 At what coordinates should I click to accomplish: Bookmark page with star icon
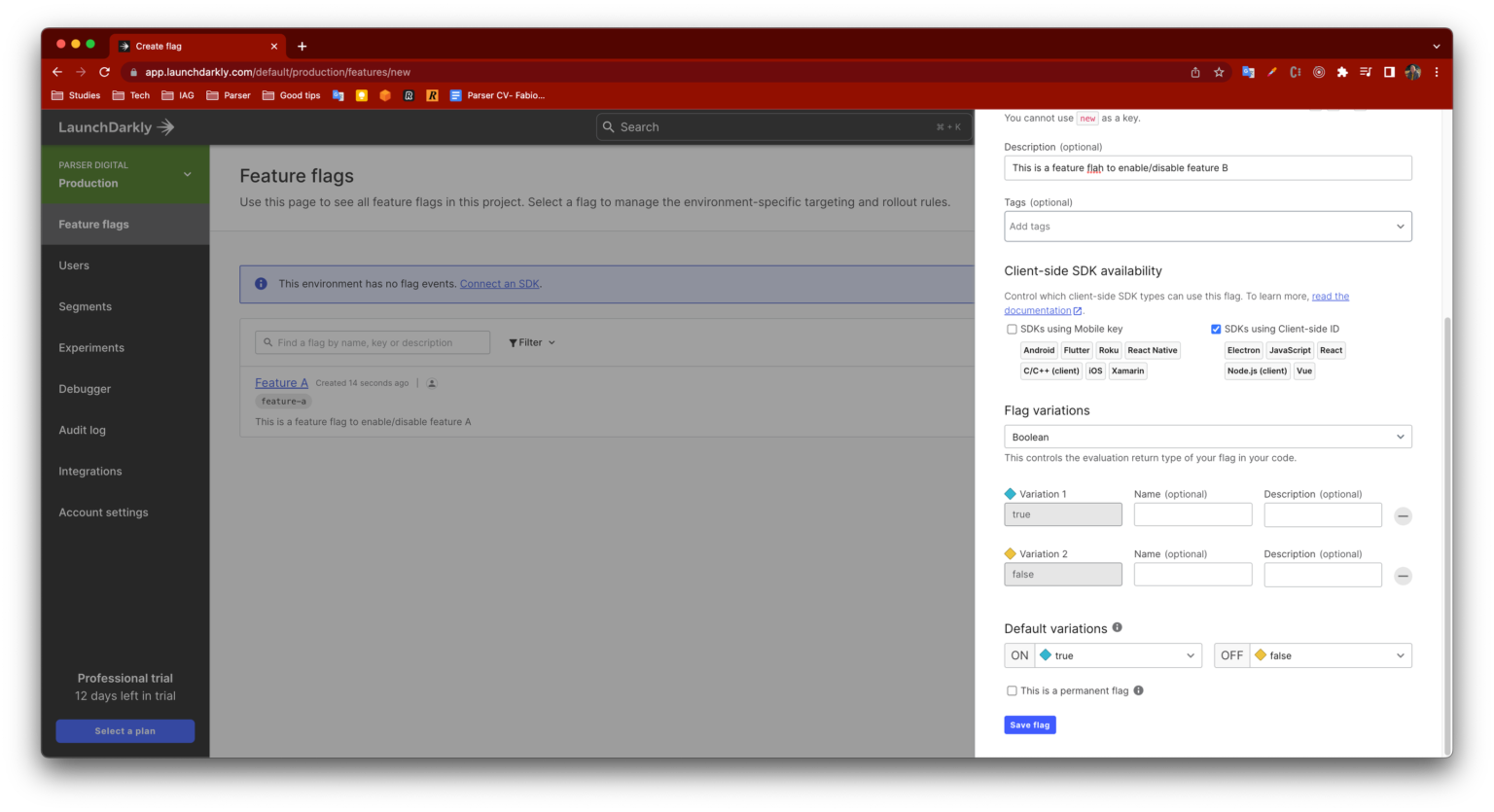(x=1219, y=72)
